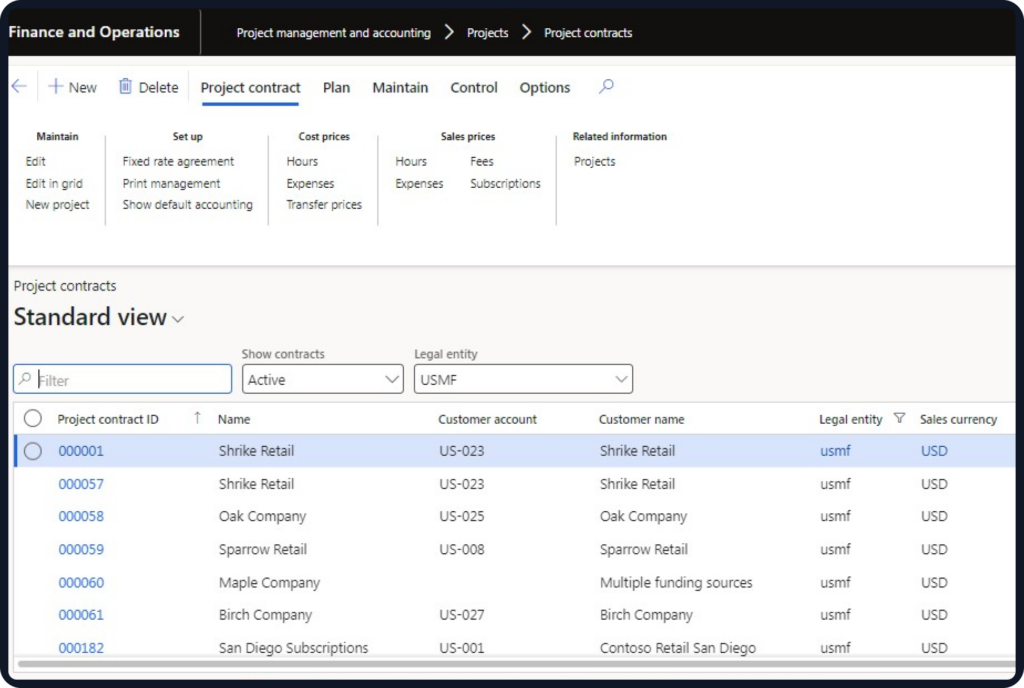Click the back arrow icon
Viewport: 1024px width, 688px height.
(20, 86)
